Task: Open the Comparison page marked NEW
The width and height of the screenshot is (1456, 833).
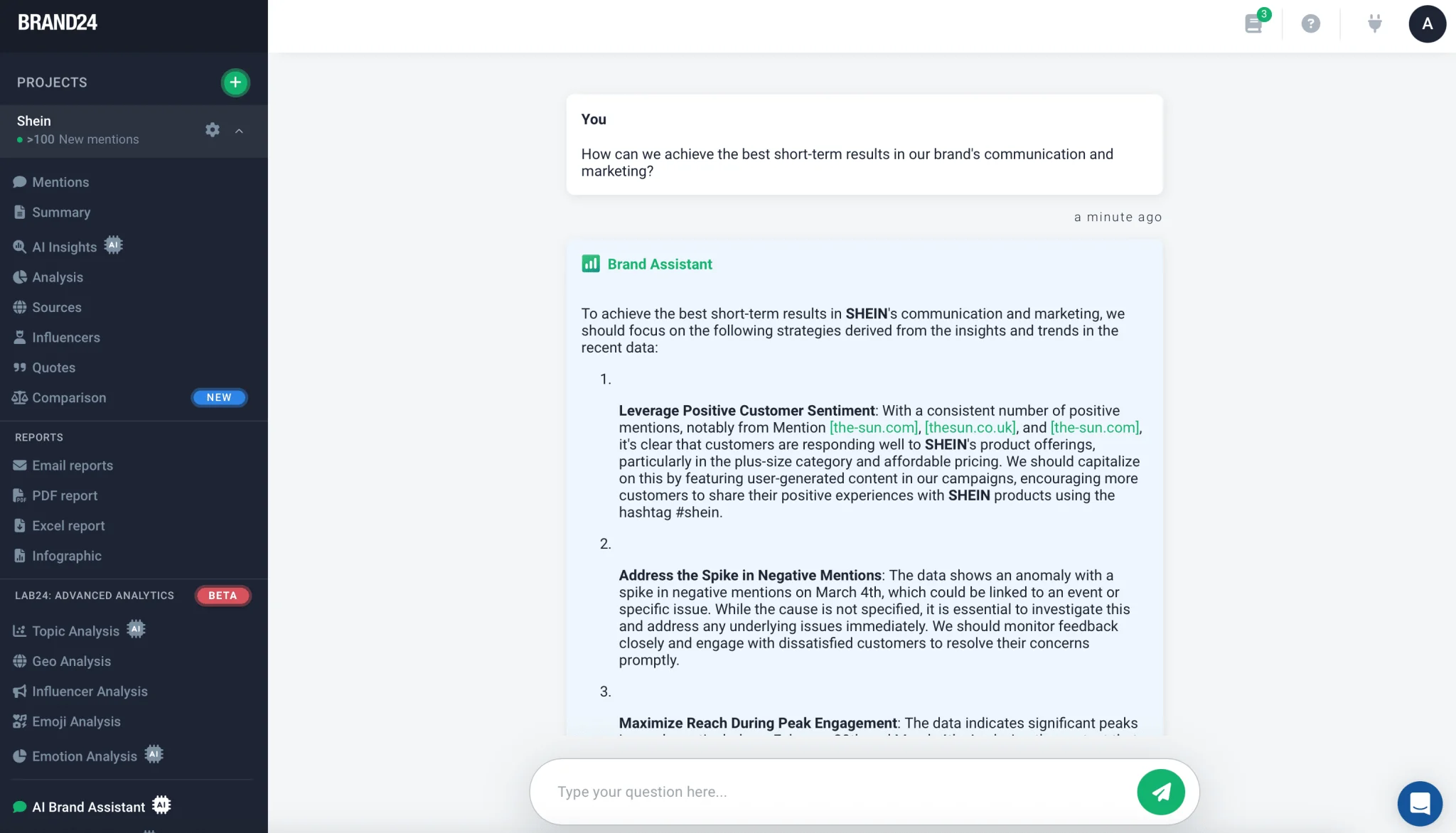Action: (69, 398)
